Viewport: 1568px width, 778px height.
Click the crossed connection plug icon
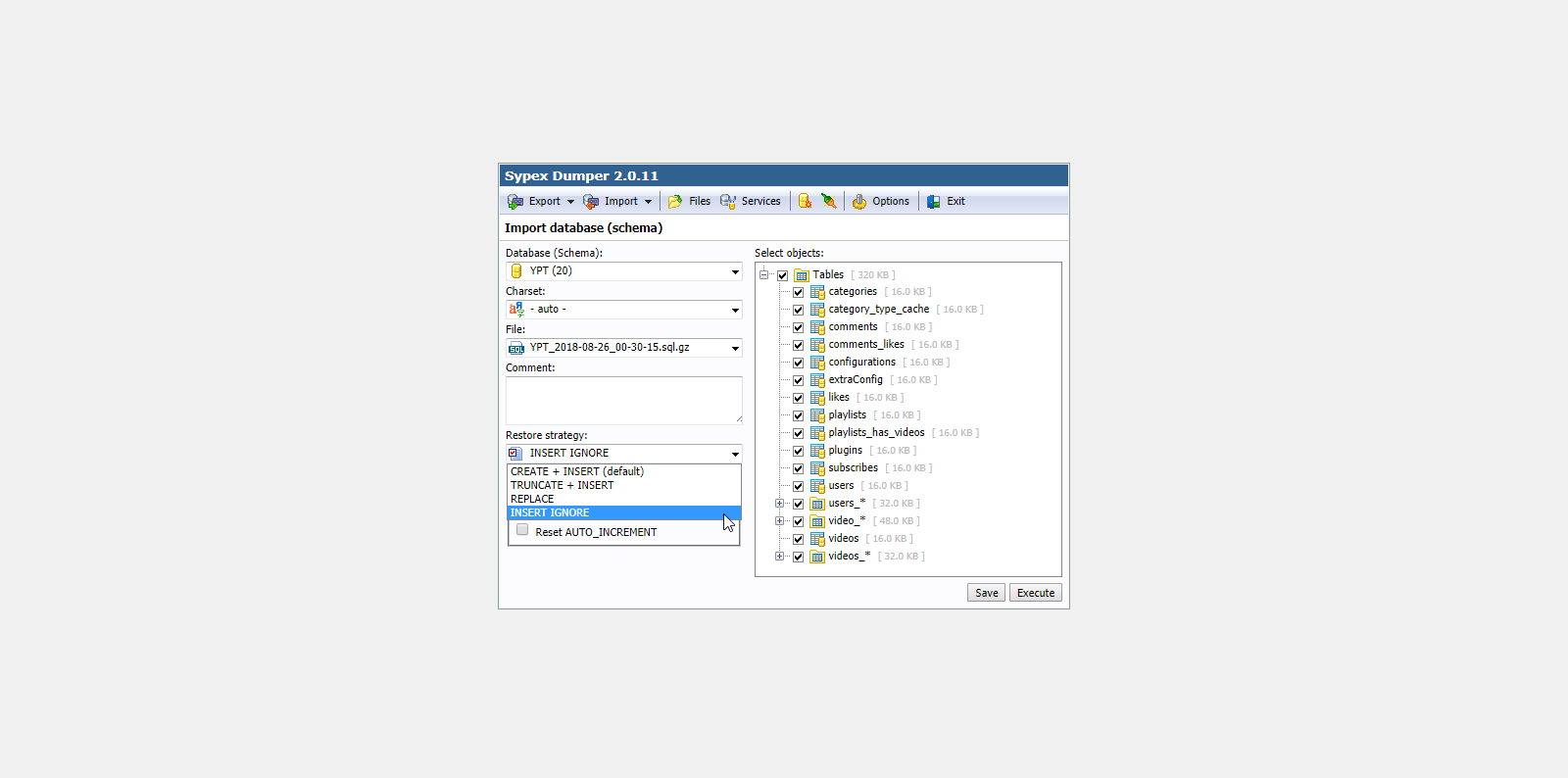[829, 201]
